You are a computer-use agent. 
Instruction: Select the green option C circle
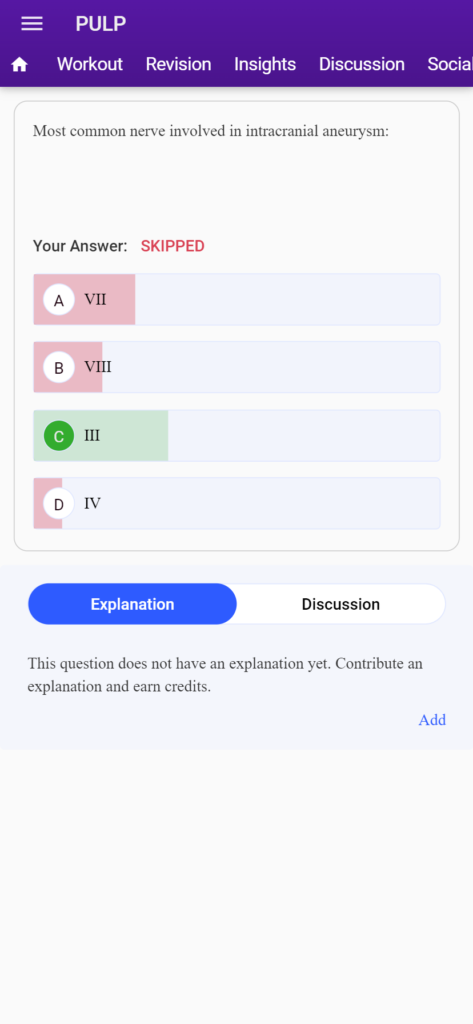pyautogui.click(x=59, y=436)
